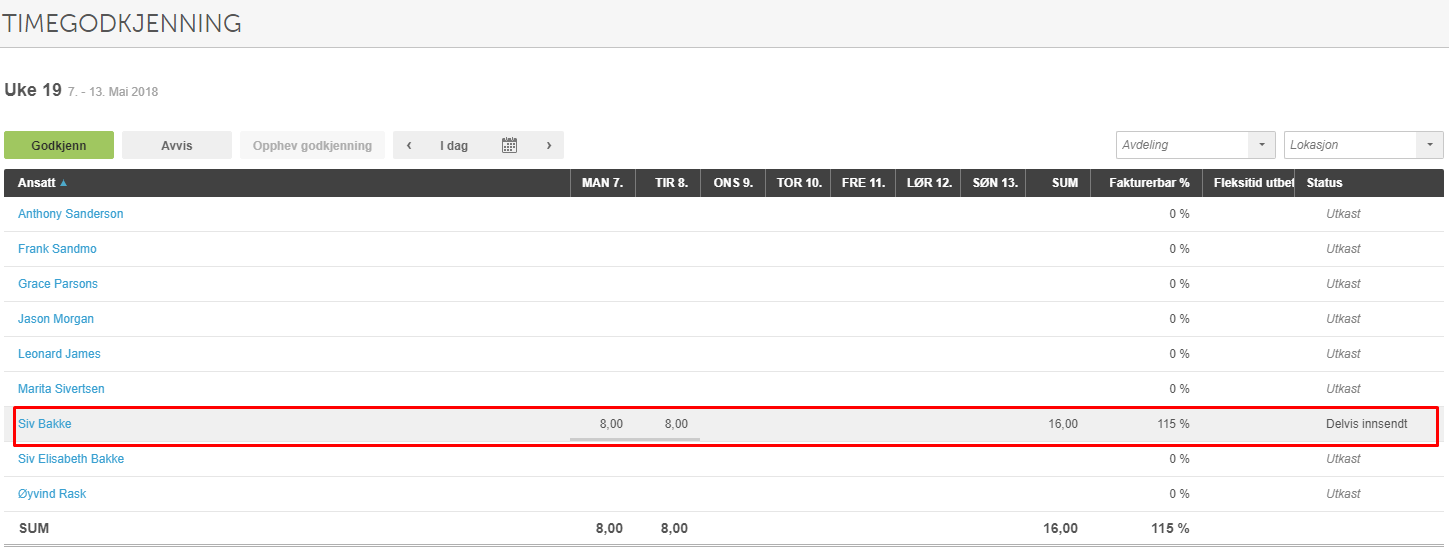This screenshot has width=1449, height=552.
Task: Click the Godkjenn button
Action: pos(59,145)
